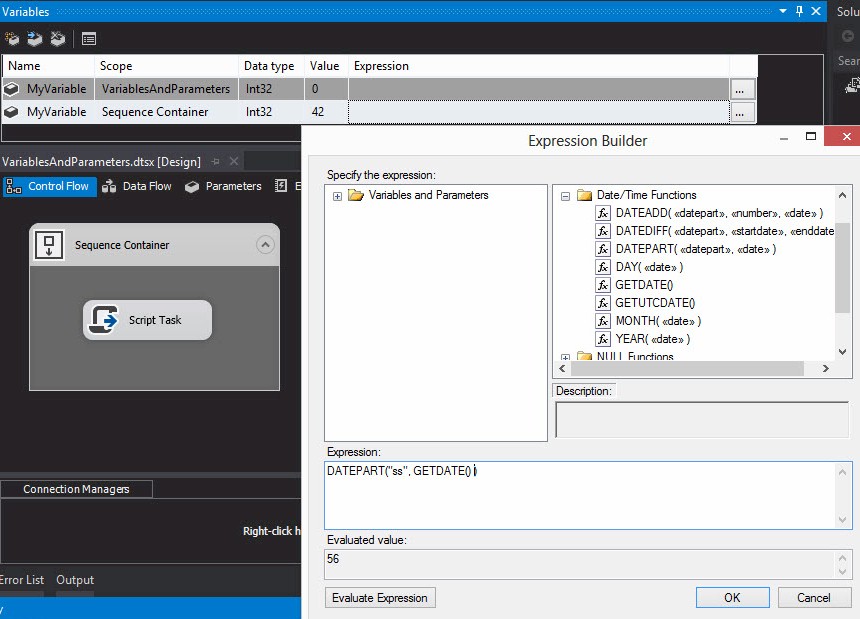Click the Script Task icon
Viewport: 860px width, 619px height.
(104, 320)
